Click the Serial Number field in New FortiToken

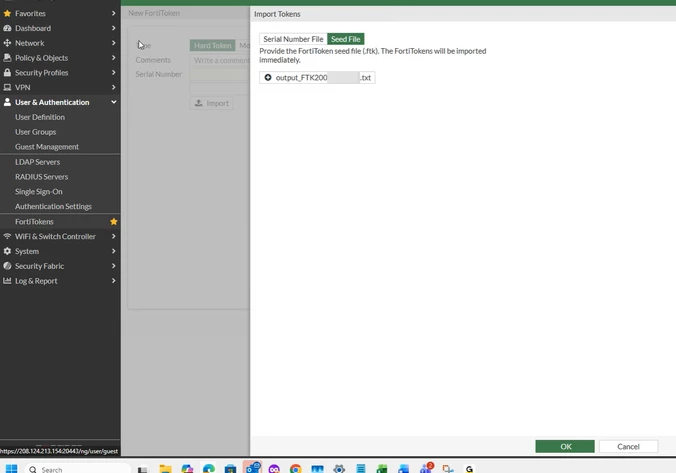220,74
